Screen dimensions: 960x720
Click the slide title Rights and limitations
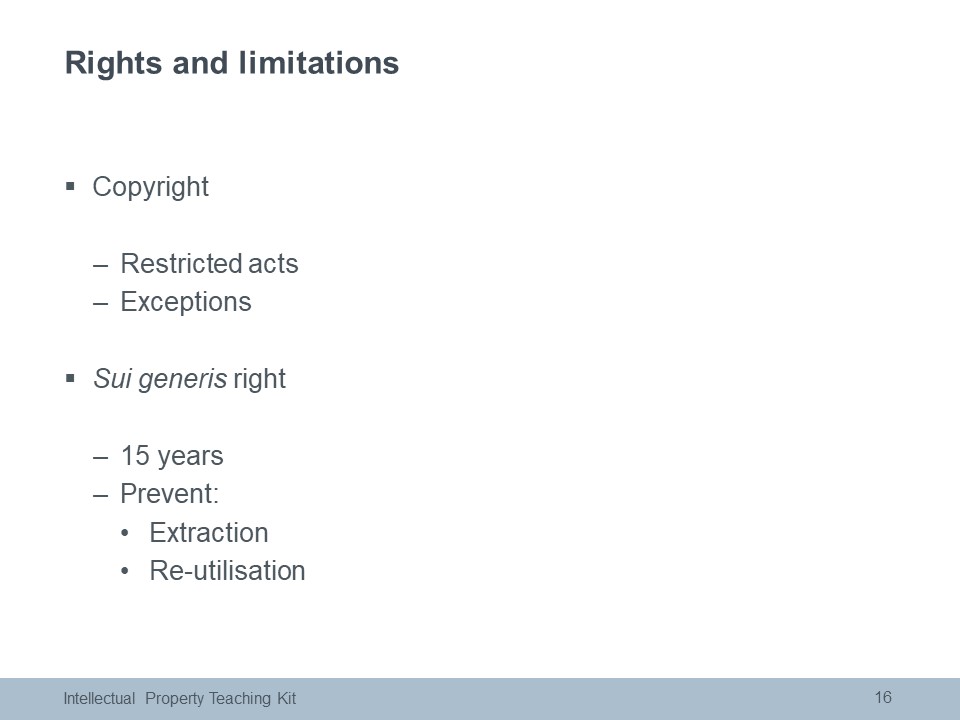coord(232,64)
